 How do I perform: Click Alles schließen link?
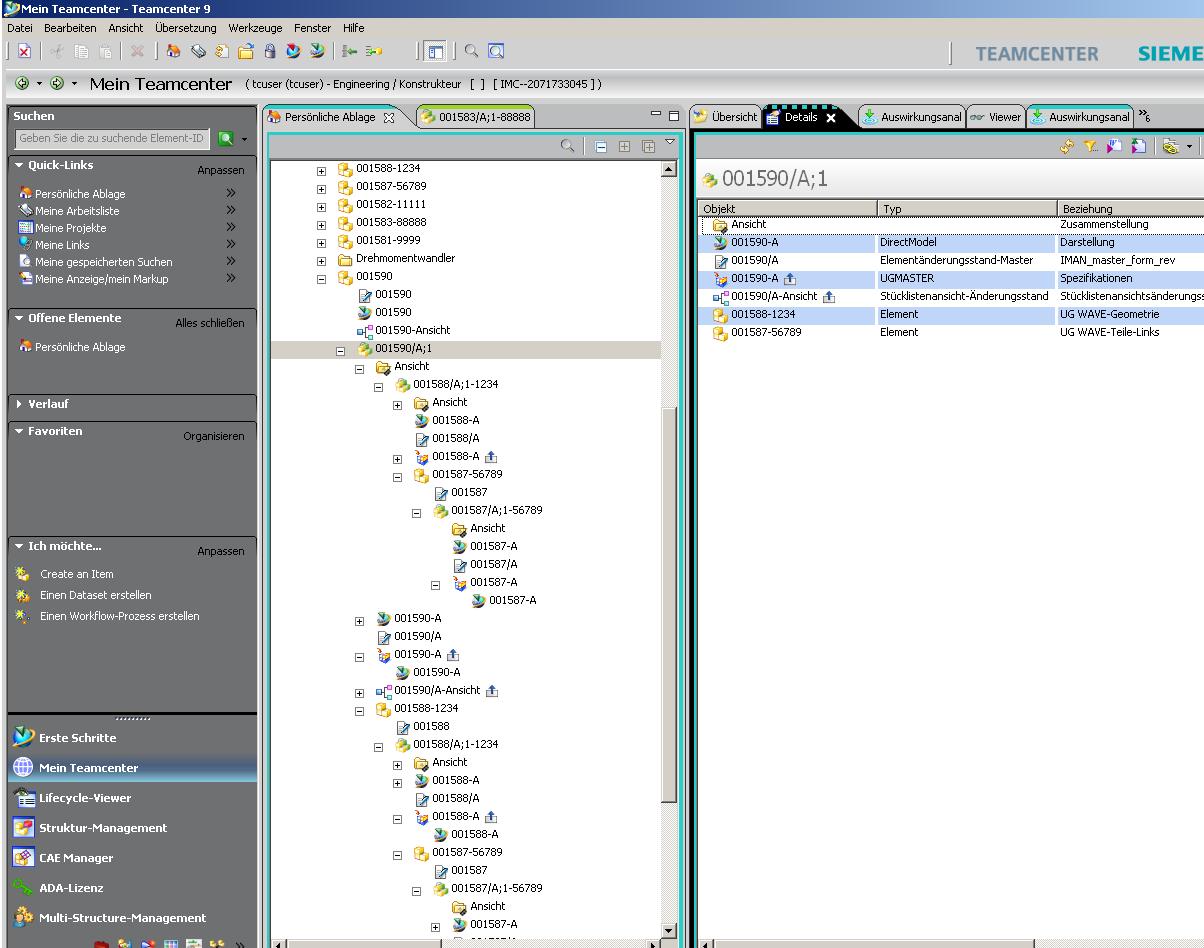[x=210, y=323]
